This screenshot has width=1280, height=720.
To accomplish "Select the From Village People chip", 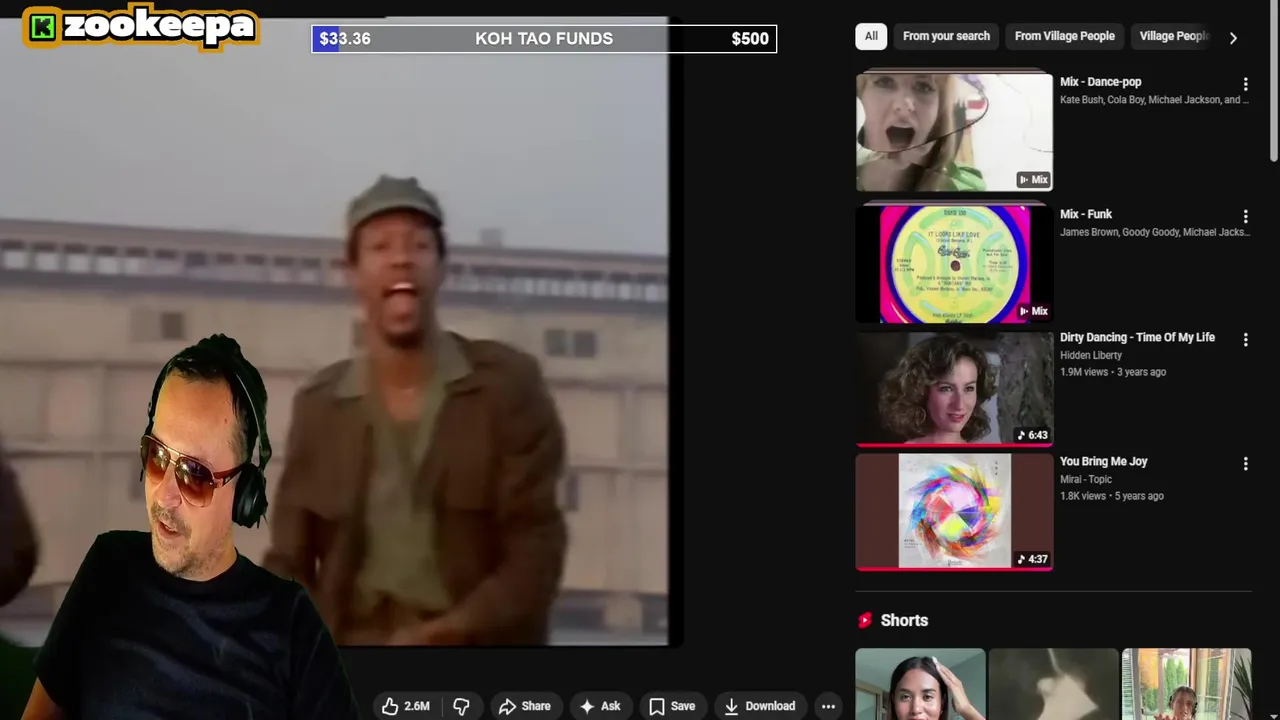I will (x=1064, y=36).
